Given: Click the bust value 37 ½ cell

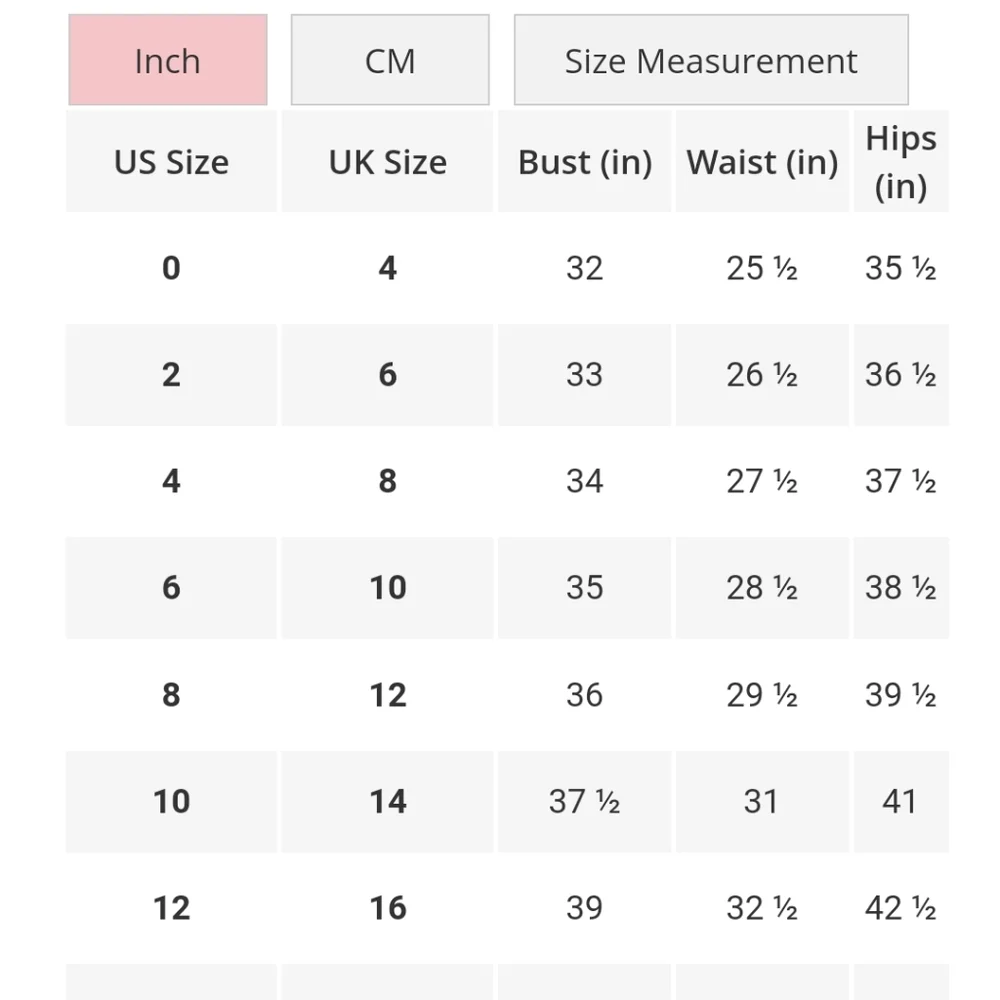Looking at the screenshot, I should [584, 801].
